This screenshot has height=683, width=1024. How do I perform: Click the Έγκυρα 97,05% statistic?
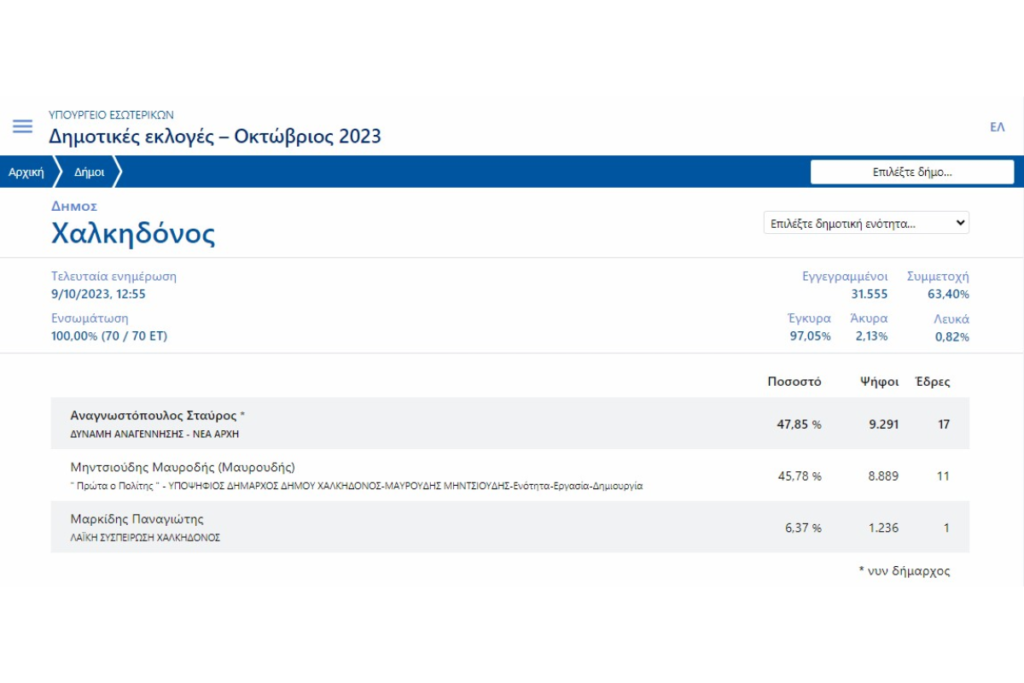[809, 328]
